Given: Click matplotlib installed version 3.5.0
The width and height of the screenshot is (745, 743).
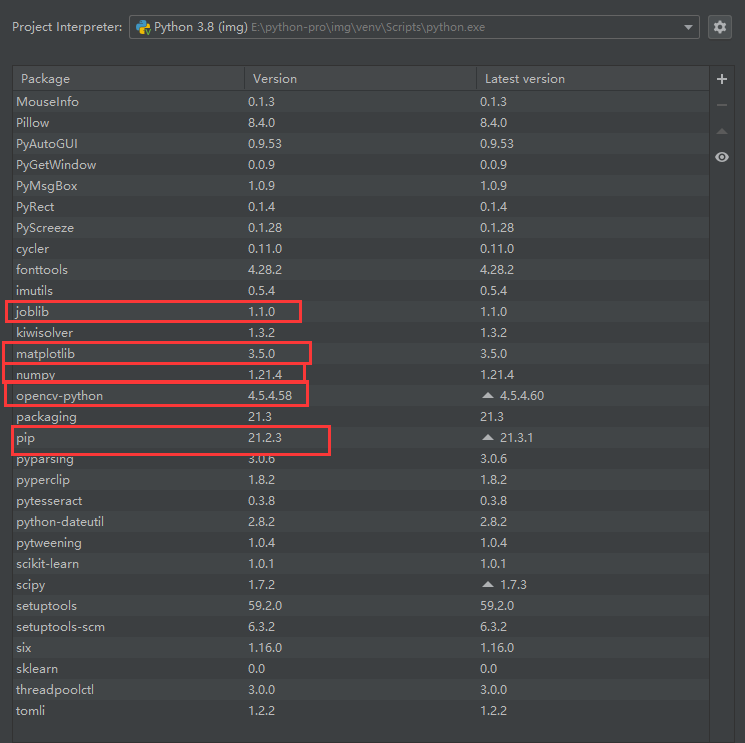Looking at the screenshot, I should click(261, 353).
